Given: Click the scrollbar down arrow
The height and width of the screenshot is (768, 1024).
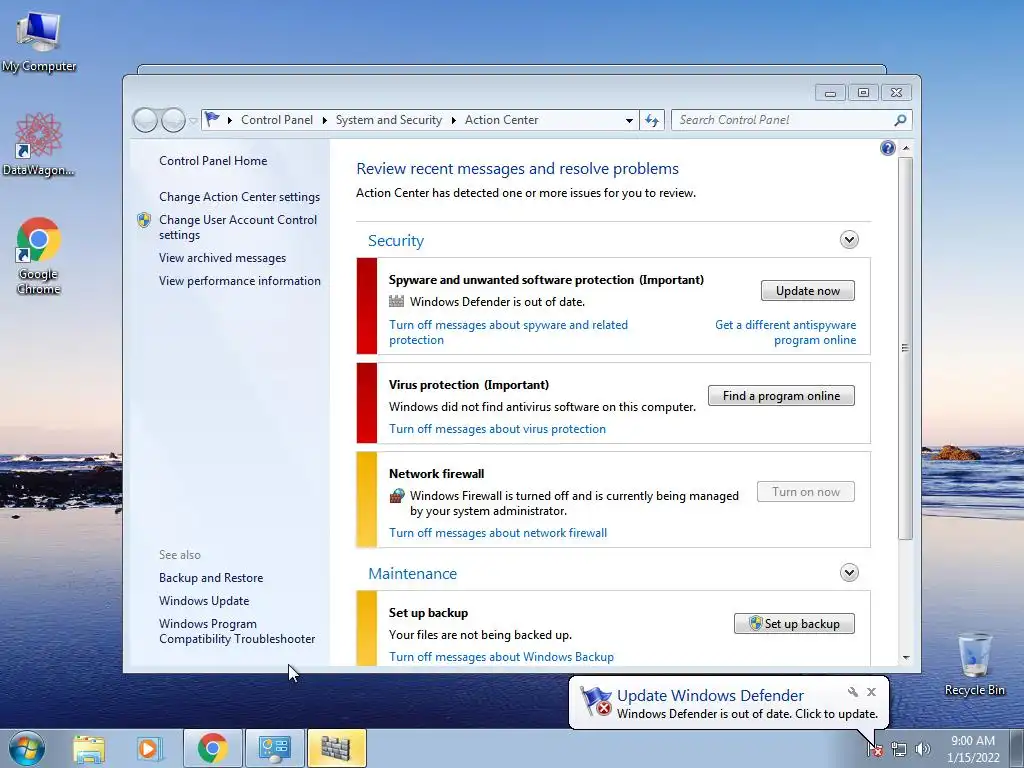Looking at the screenshot, I should (905, 658).
